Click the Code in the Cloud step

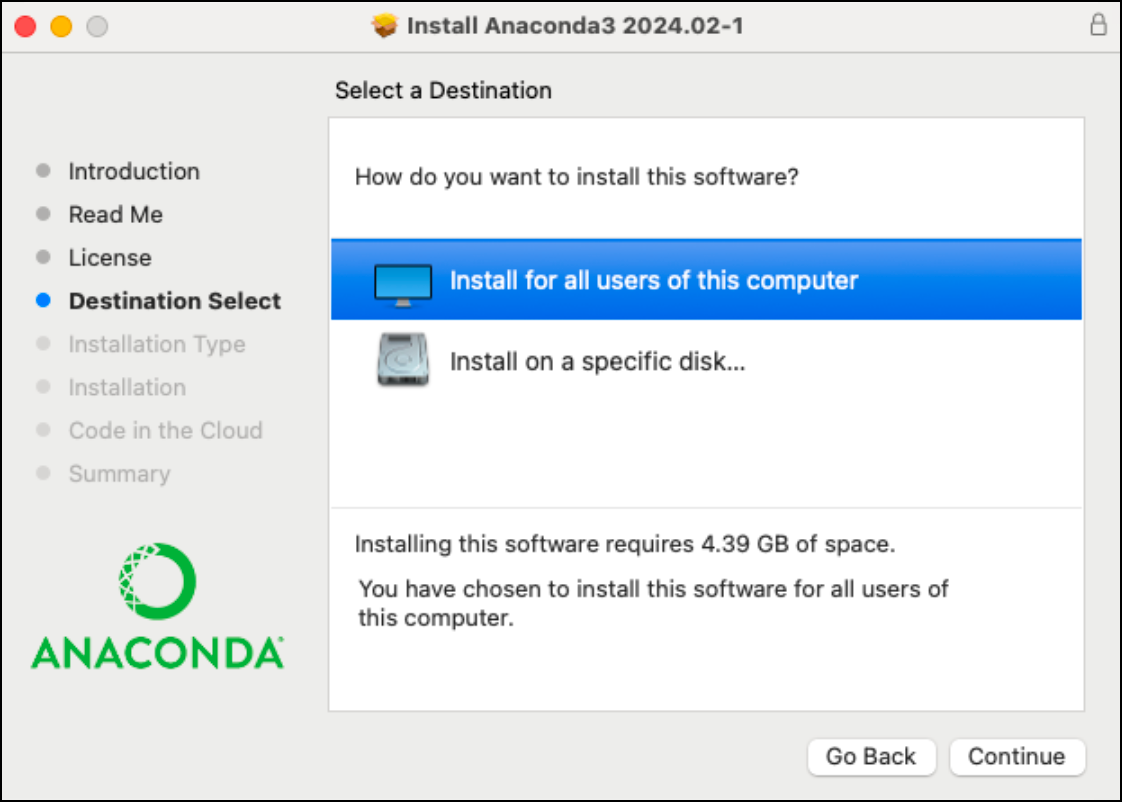(x=165, y=431)
